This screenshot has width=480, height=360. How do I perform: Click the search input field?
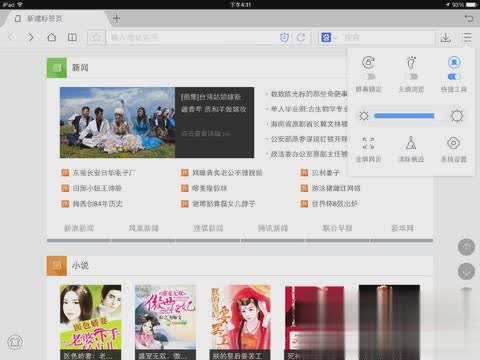tap(388, 37)
